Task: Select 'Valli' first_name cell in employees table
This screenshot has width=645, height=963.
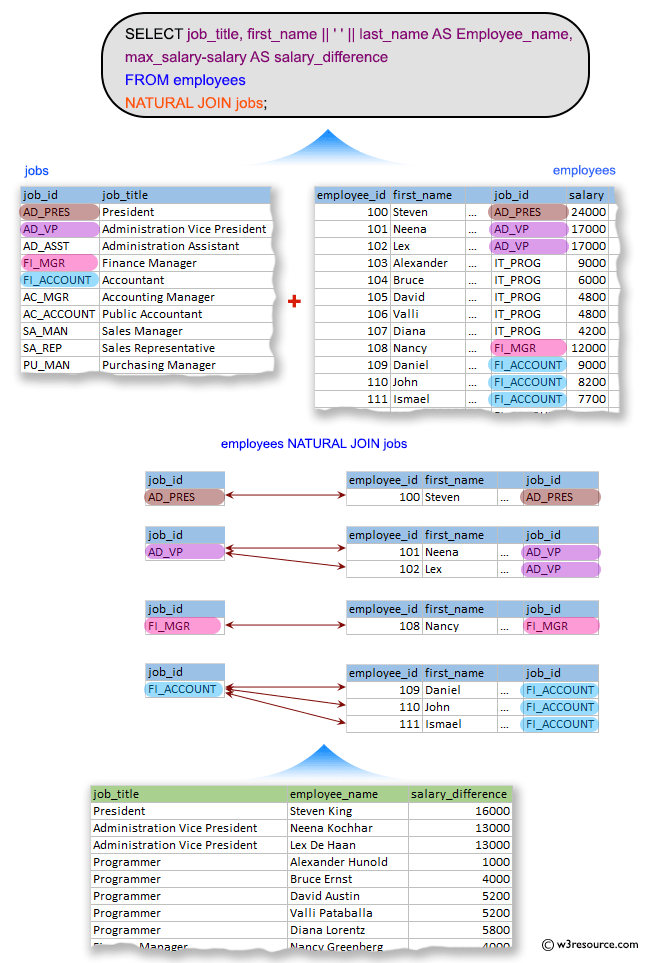Action: [428, 314]
